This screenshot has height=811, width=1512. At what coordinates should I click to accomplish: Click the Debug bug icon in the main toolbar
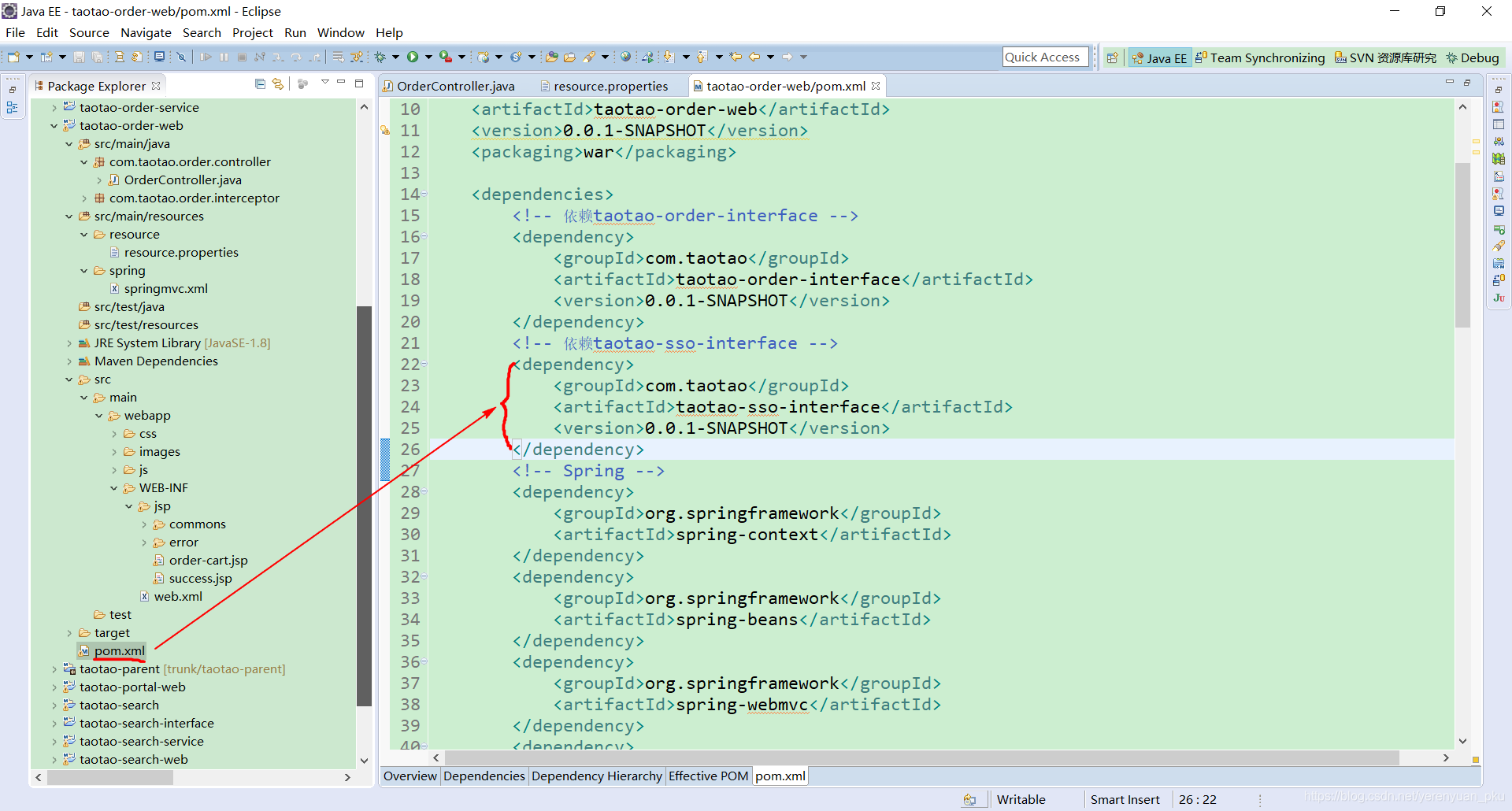coord(380,57)
